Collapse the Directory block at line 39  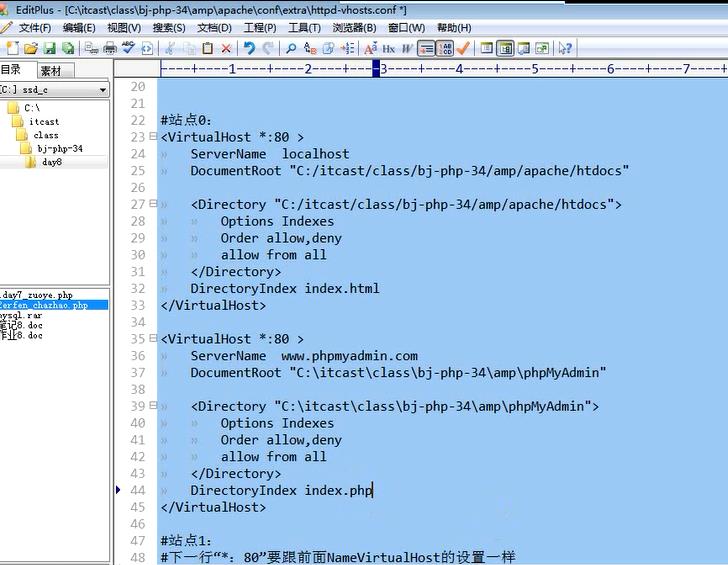pyautogui.click(x=153, y=405)
